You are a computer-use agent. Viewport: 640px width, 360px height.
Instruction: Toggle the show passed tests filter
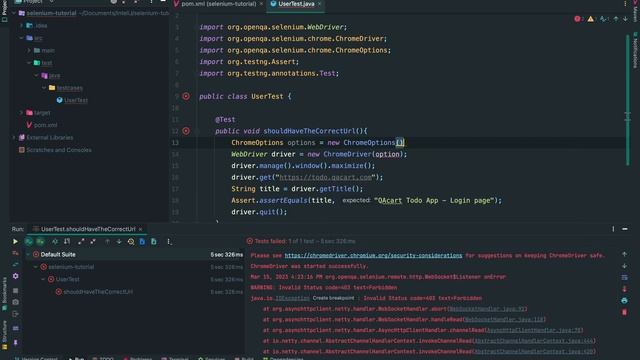point(29,242)
